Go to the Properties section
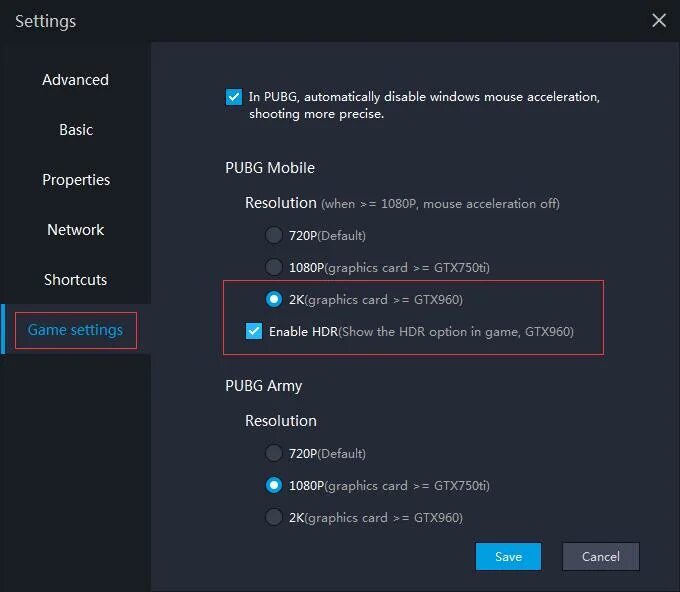This screenshot has width=680, height=592. click(75, 180)
